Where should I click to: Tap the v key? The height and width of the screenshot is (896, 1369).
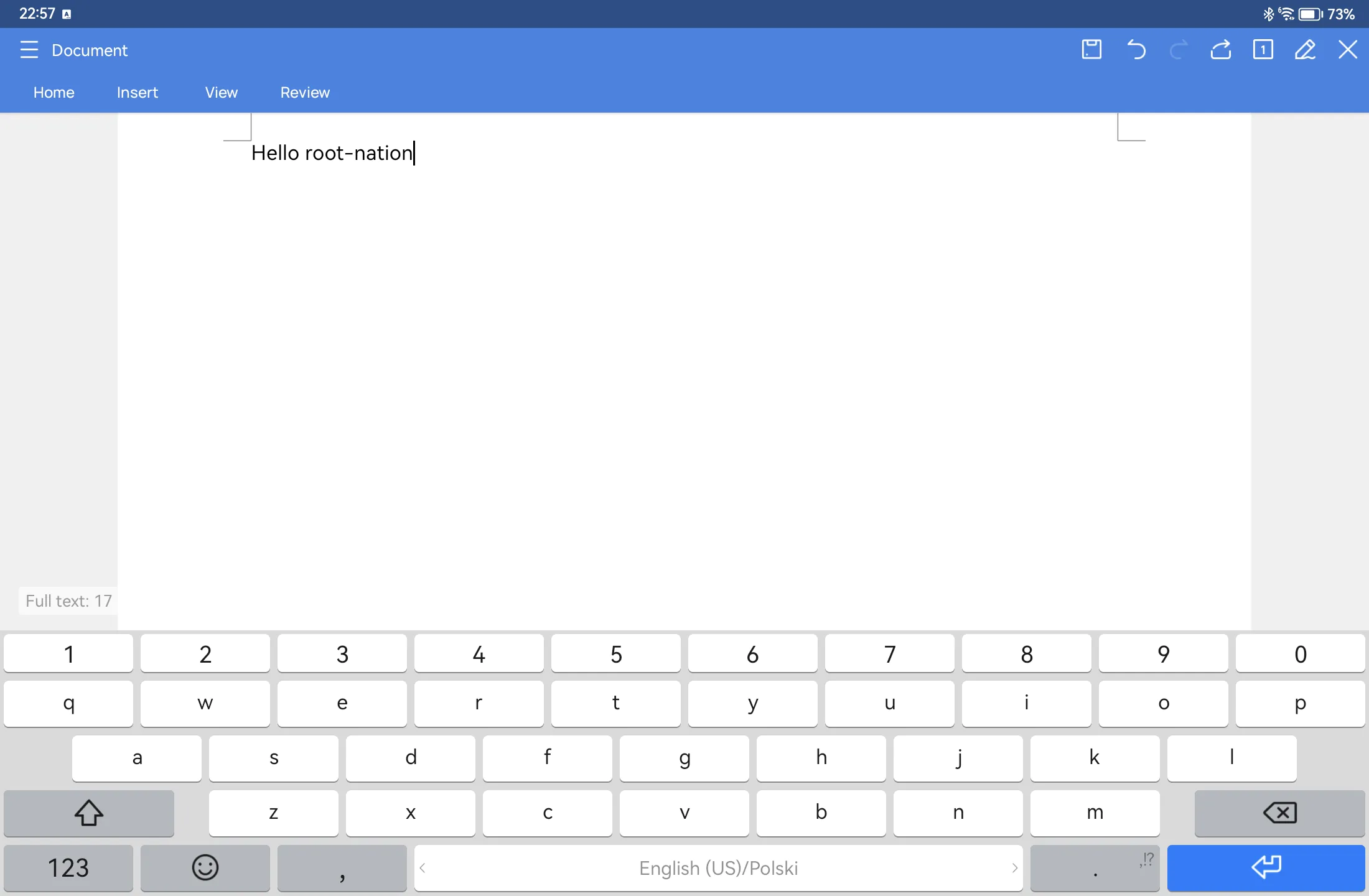pyautogui.click(x=684, y=813)
